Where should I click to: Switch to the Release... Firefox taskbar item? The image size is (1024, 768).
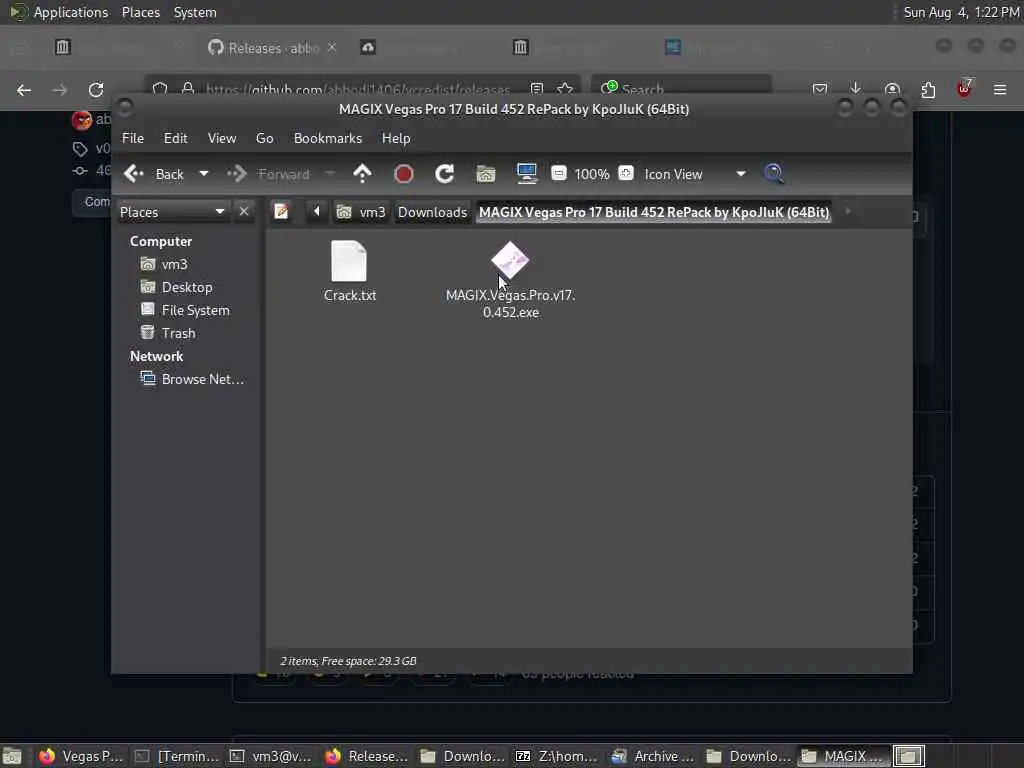(366, 756)
